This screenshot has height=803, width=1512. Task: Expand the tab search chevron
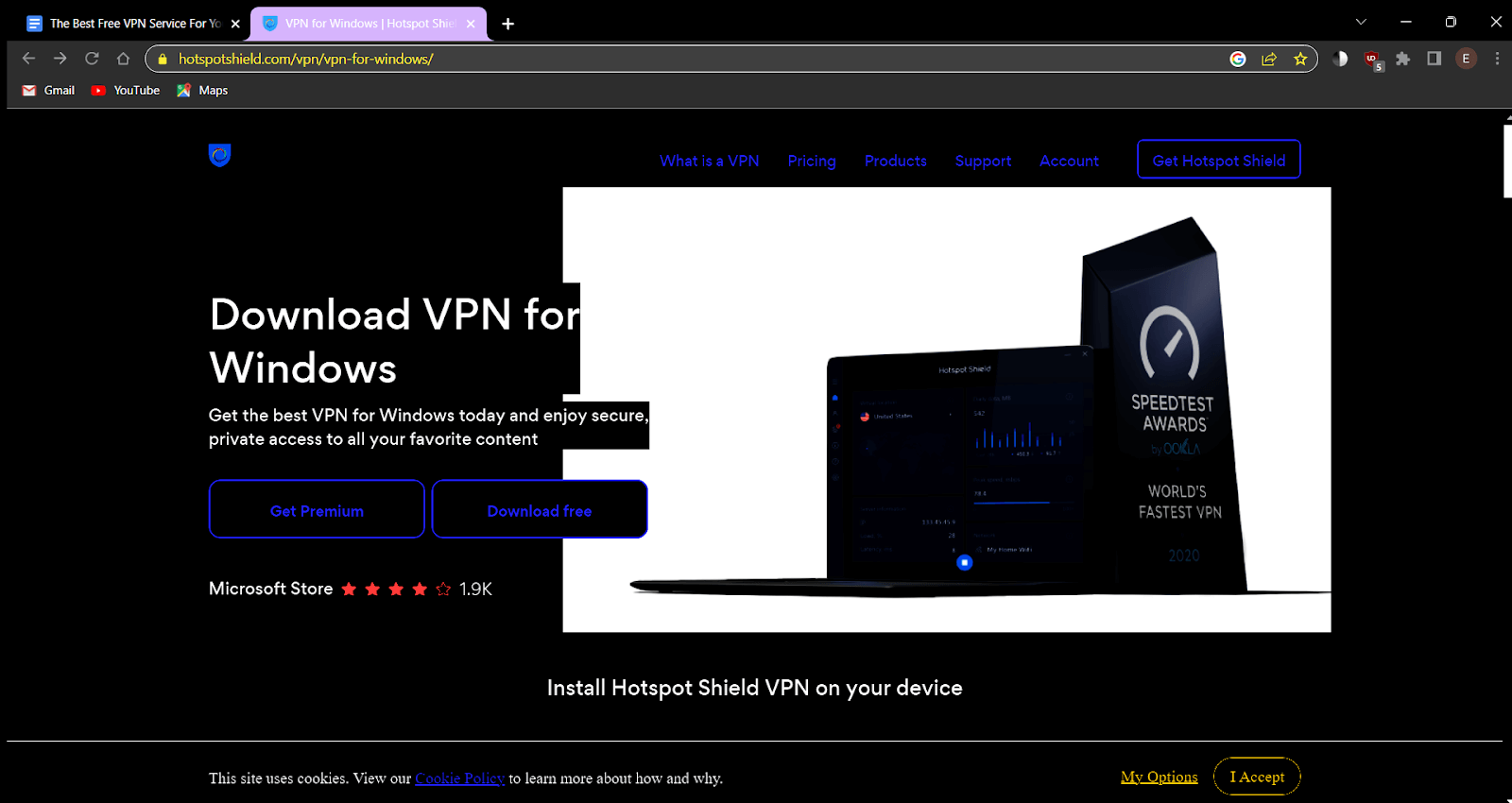point(1361,22)
